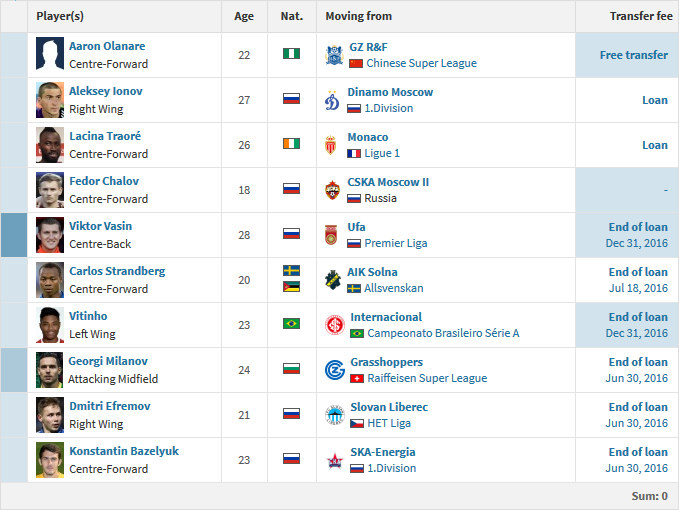679x510 pixels.
Task: Click the Ufa club crest icon
Action: pos(331,235)
